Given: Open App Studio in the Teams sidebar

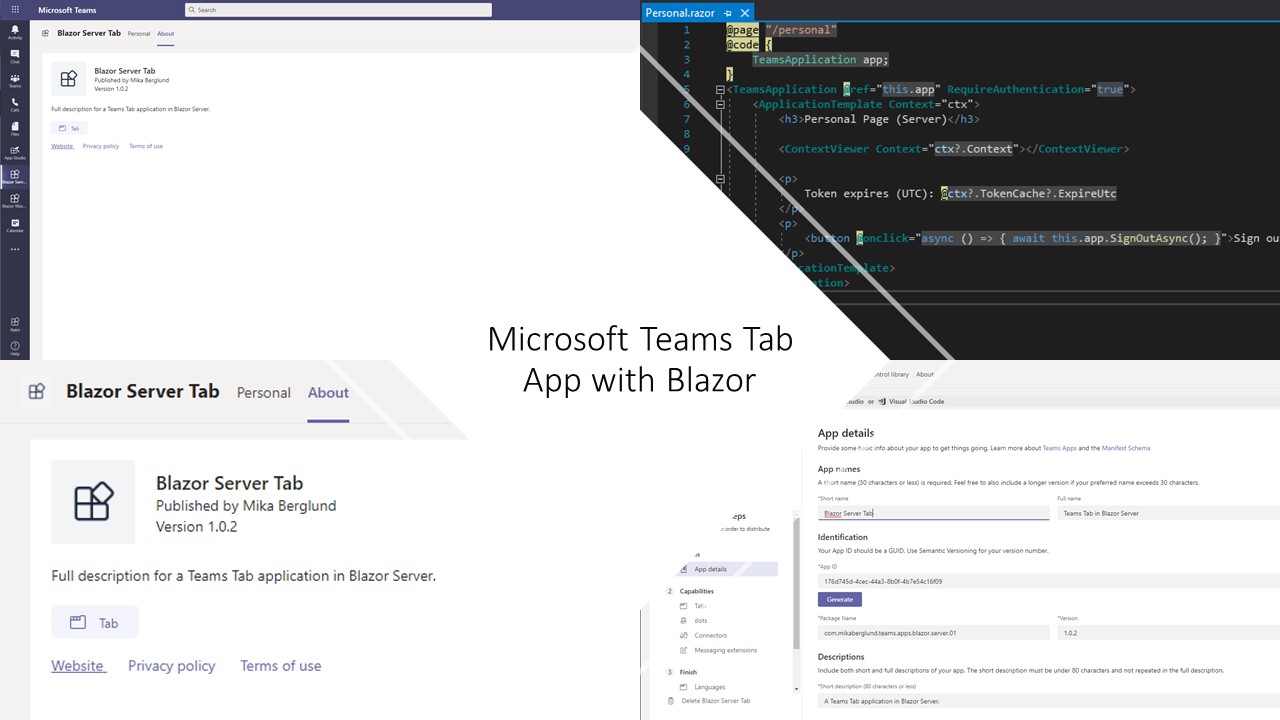Looking at the screenshot, I should coord(15,152).
